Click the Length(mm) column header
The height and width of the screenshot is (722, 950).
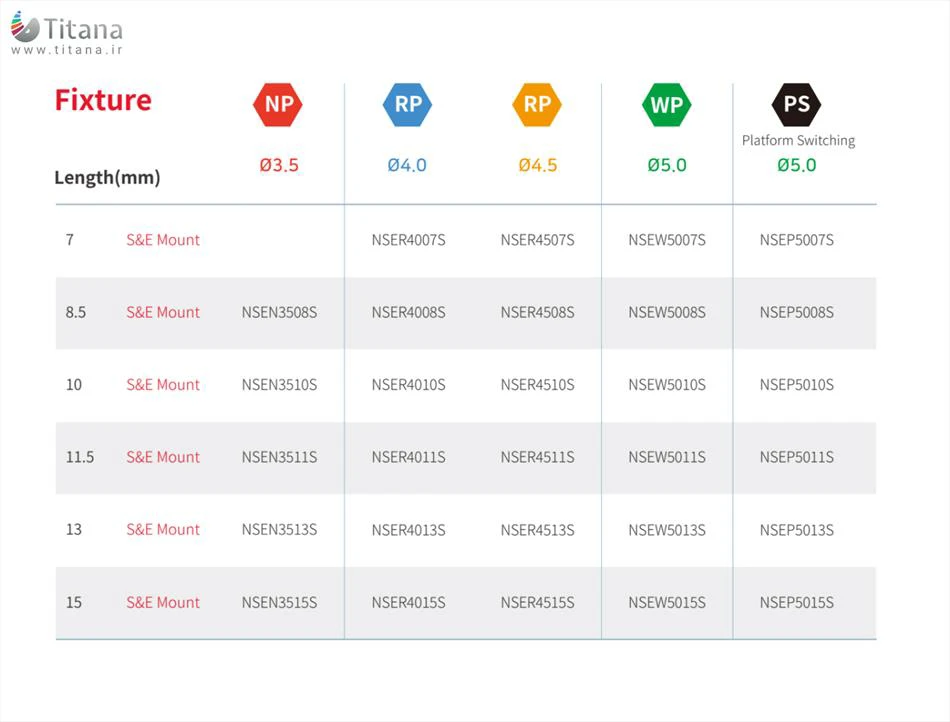pos(107,178)
